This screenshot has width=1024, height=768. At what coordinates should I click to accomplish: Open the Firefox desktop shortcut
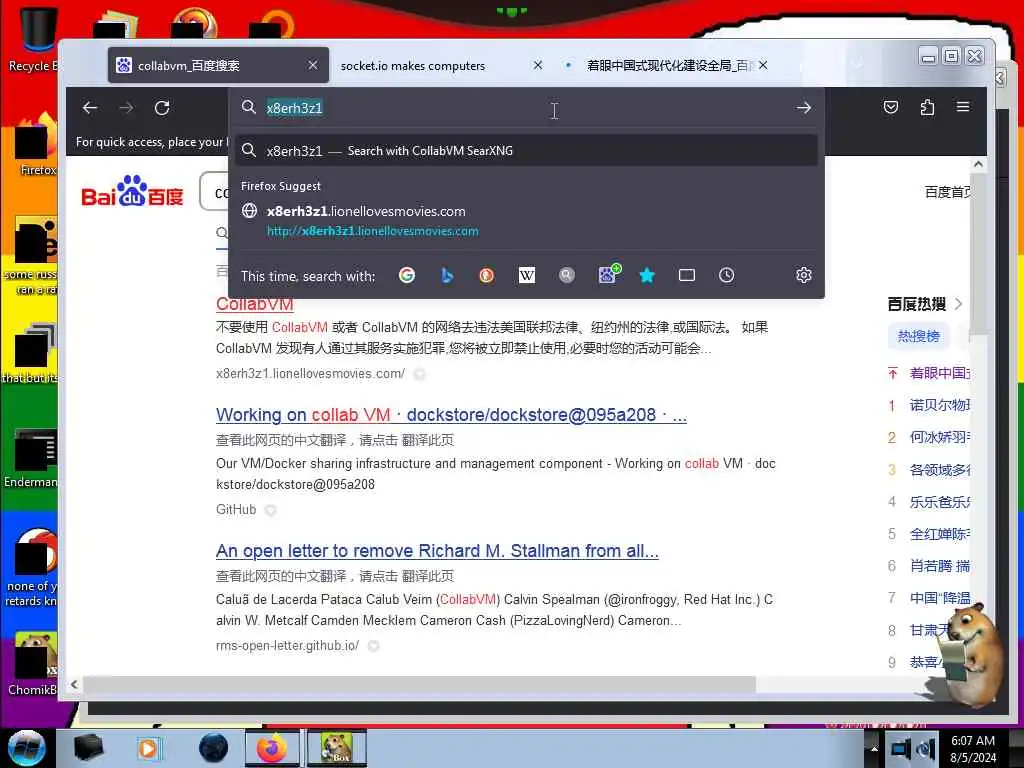36,145
